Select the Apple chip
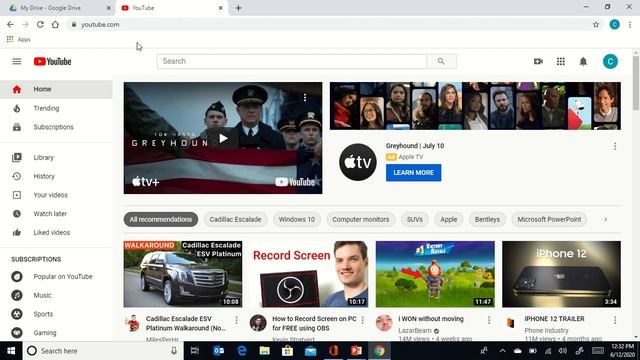Image resolution: width=640 pixels, height=360 pixels. 449,219
